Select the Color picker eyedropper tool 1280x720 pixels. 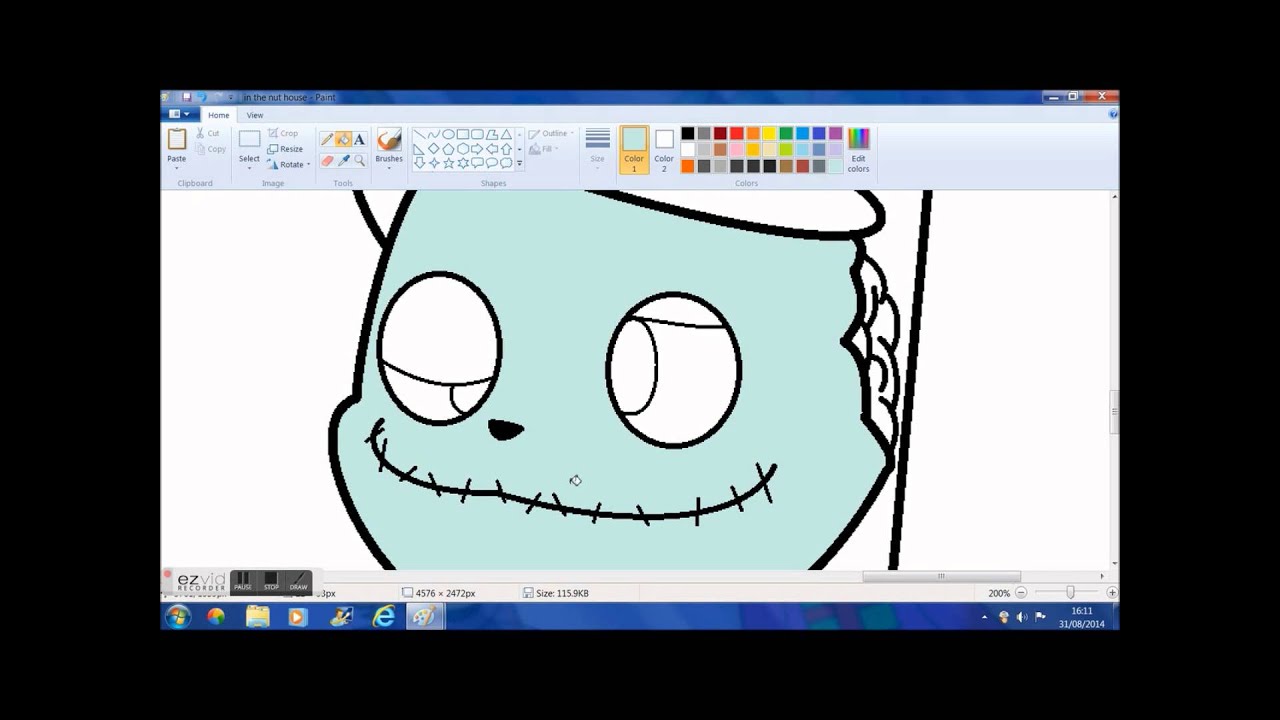(x=343, y=161)
